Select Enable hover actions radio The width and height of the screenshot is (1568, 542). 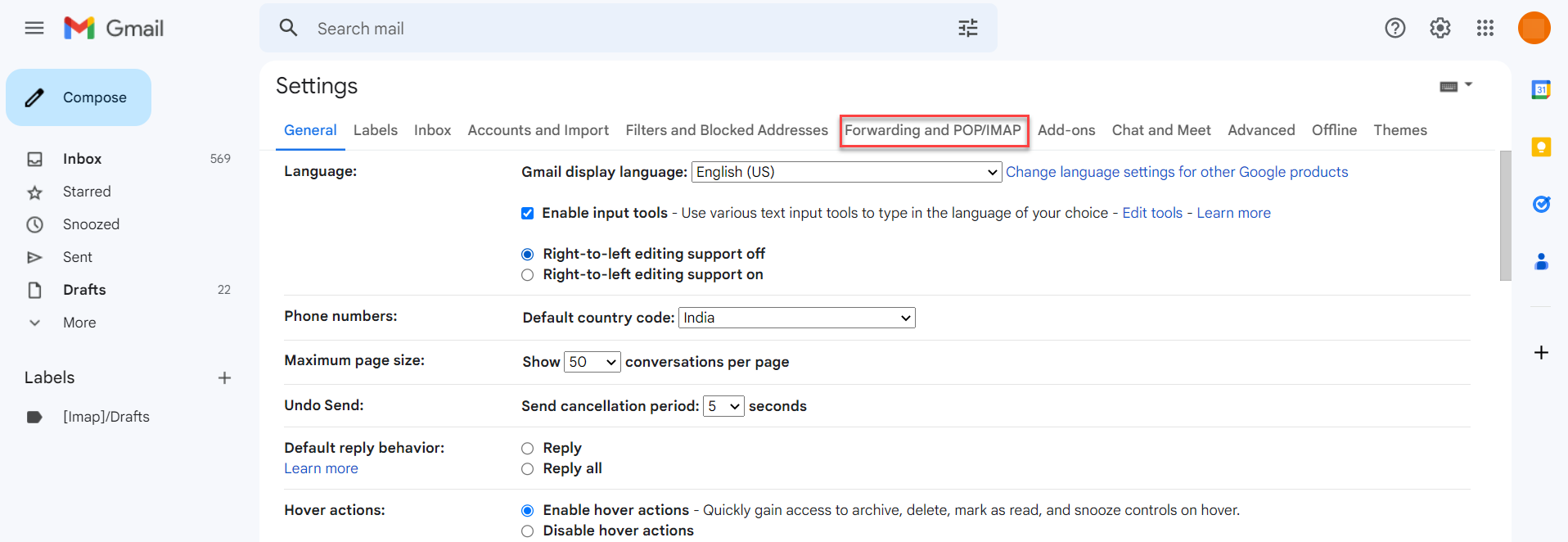point(528,511)
